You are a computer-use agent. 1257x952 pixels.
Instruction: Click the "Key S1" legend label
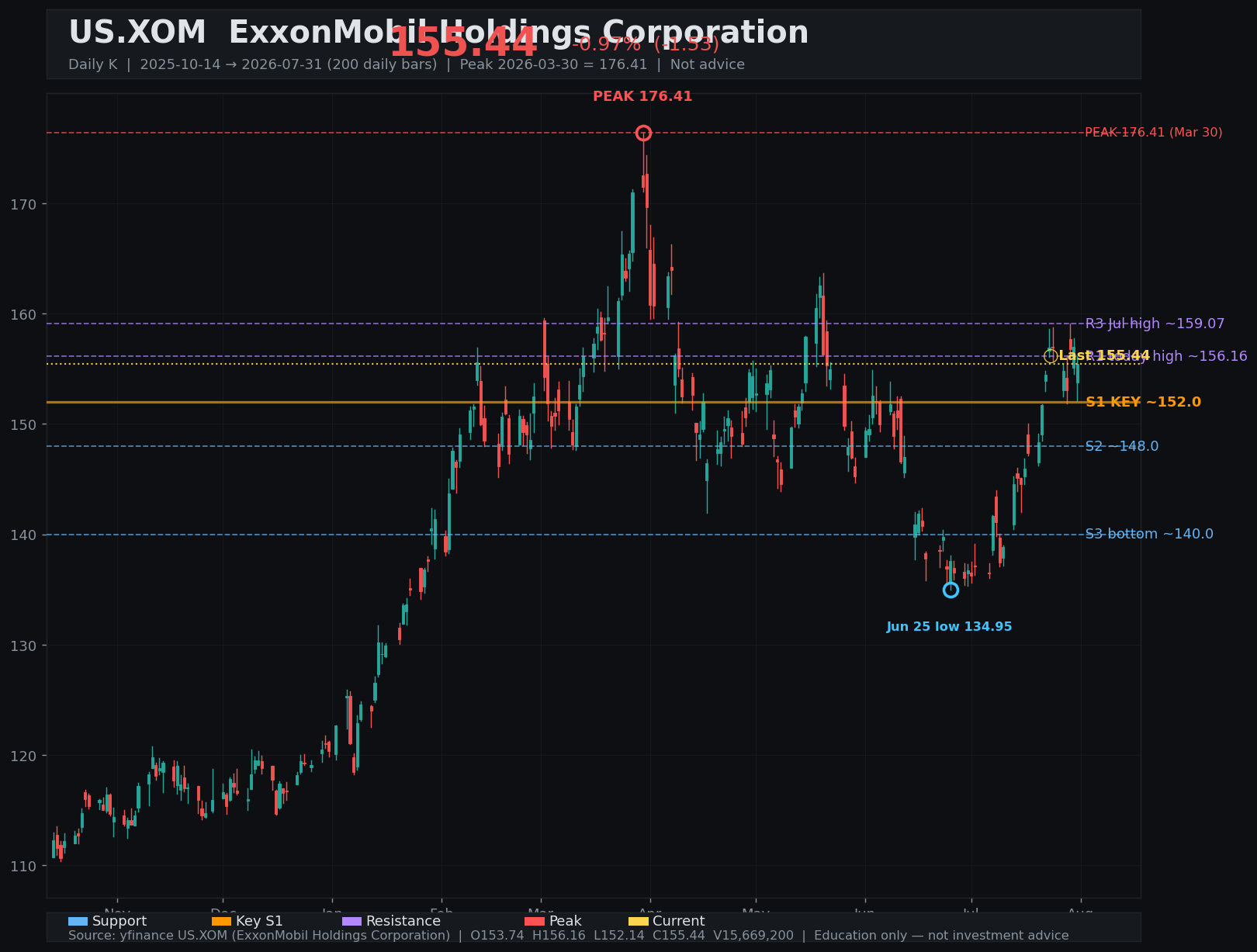click(x=259, y=921)
